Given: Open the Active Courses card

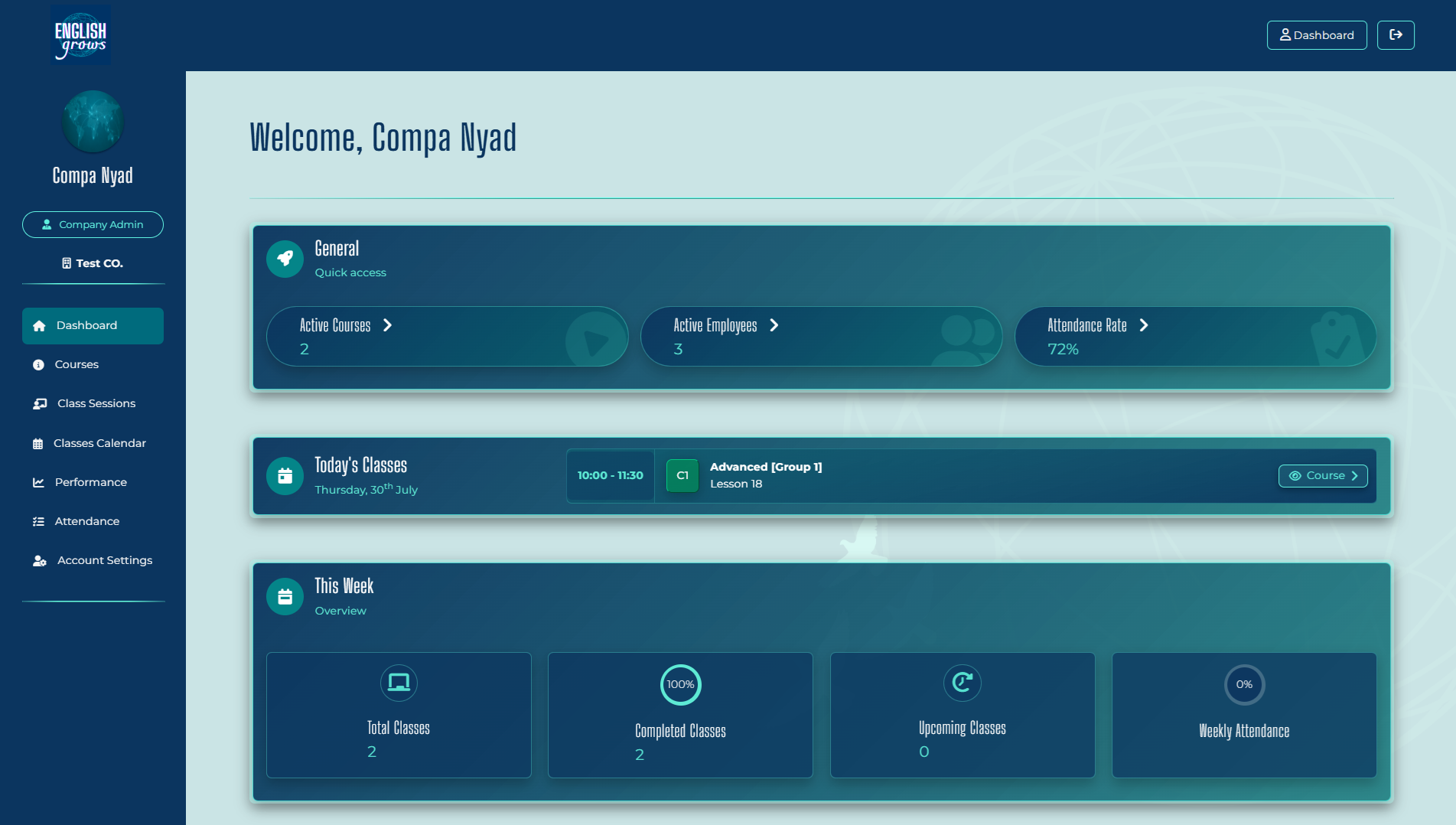Looking at the screenshot, I should (447, 337).
